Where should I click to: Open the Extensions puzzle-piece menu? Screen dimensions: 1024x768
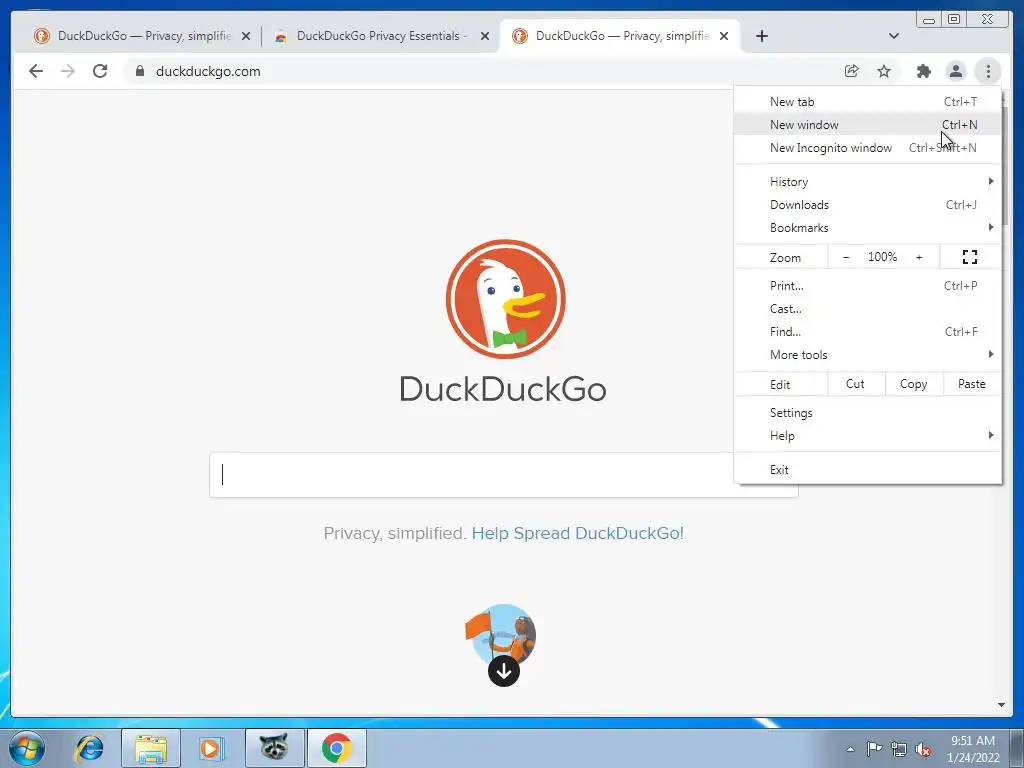923,71
